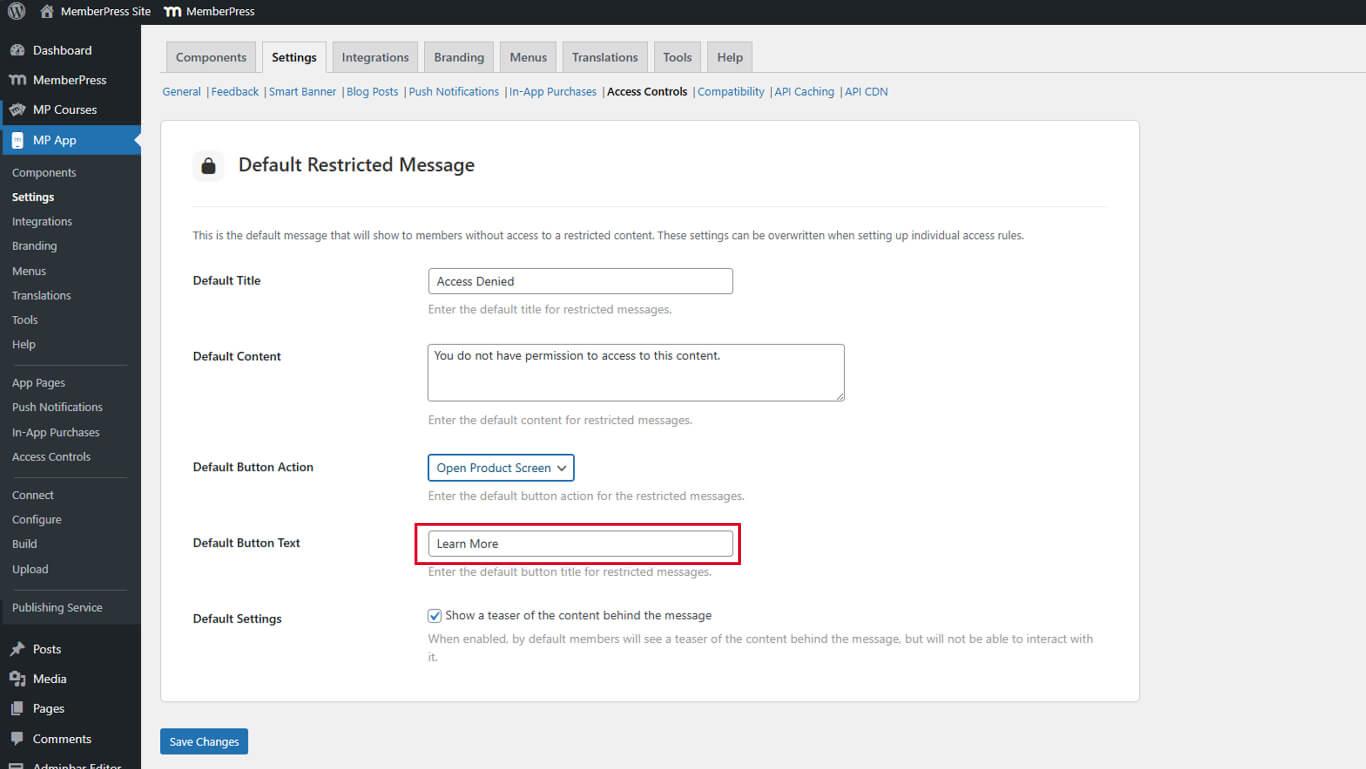Expand the Default Button Action dropdown

[x=501, y=468]
